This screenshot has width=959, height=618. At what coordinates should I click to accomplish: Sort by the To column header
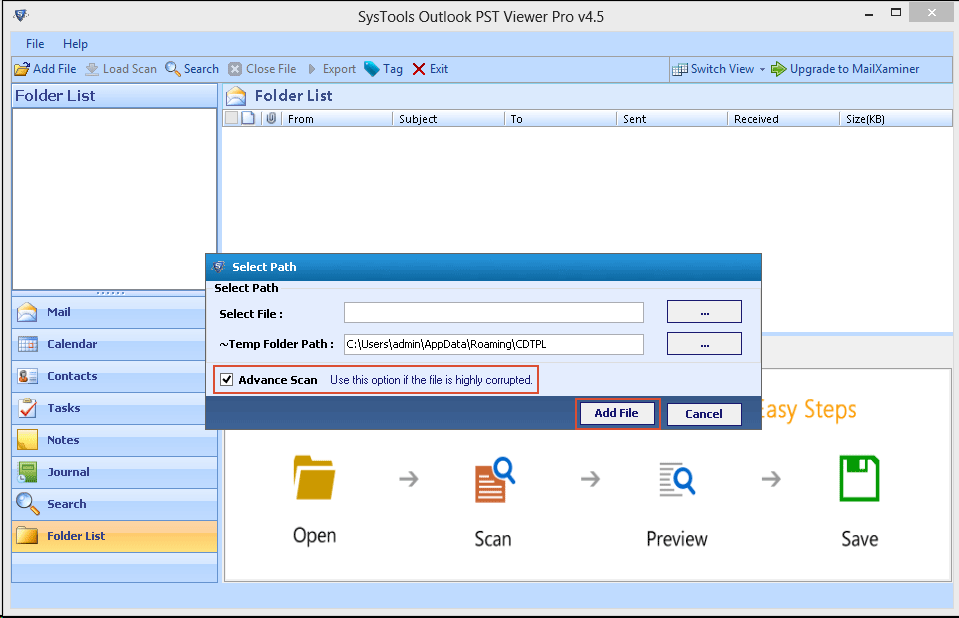[x=560, y=119]
